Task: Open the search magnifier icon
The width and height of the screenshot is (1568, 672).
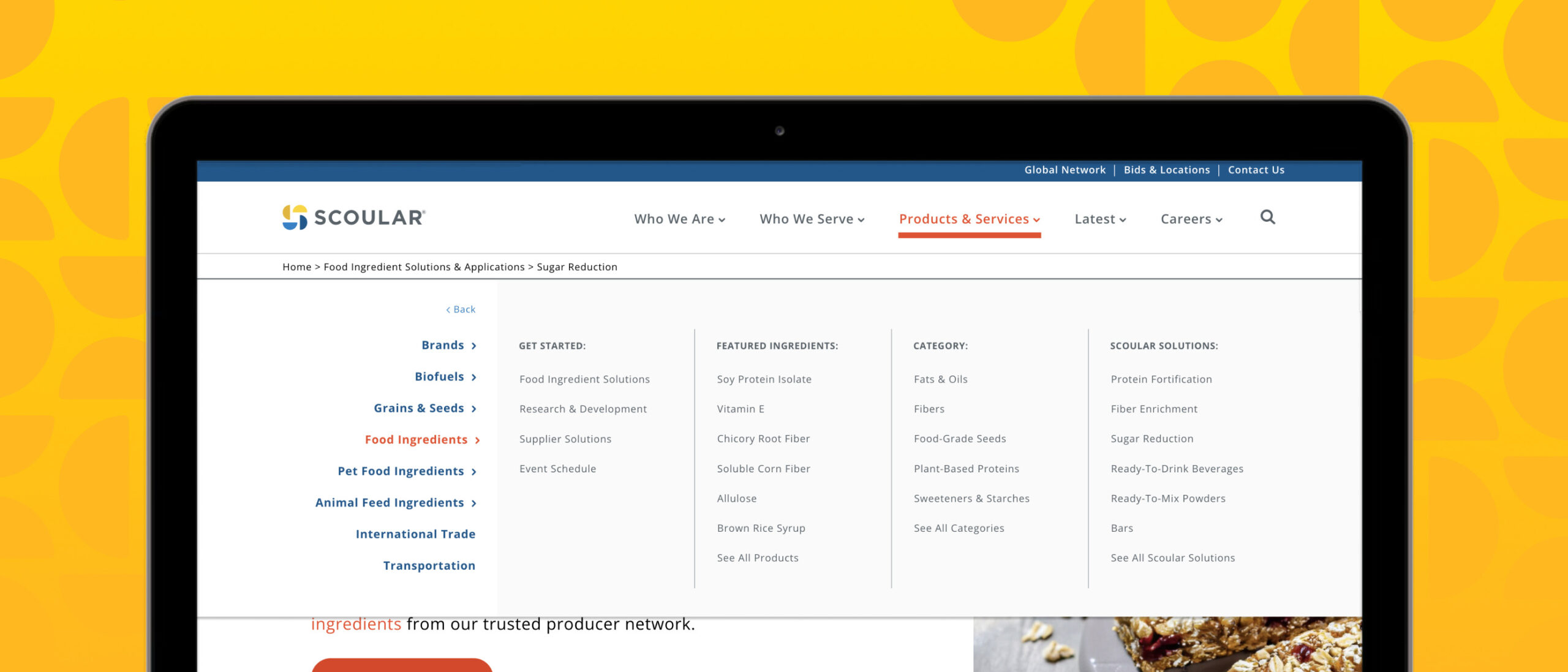Action: pos(1267,218)
